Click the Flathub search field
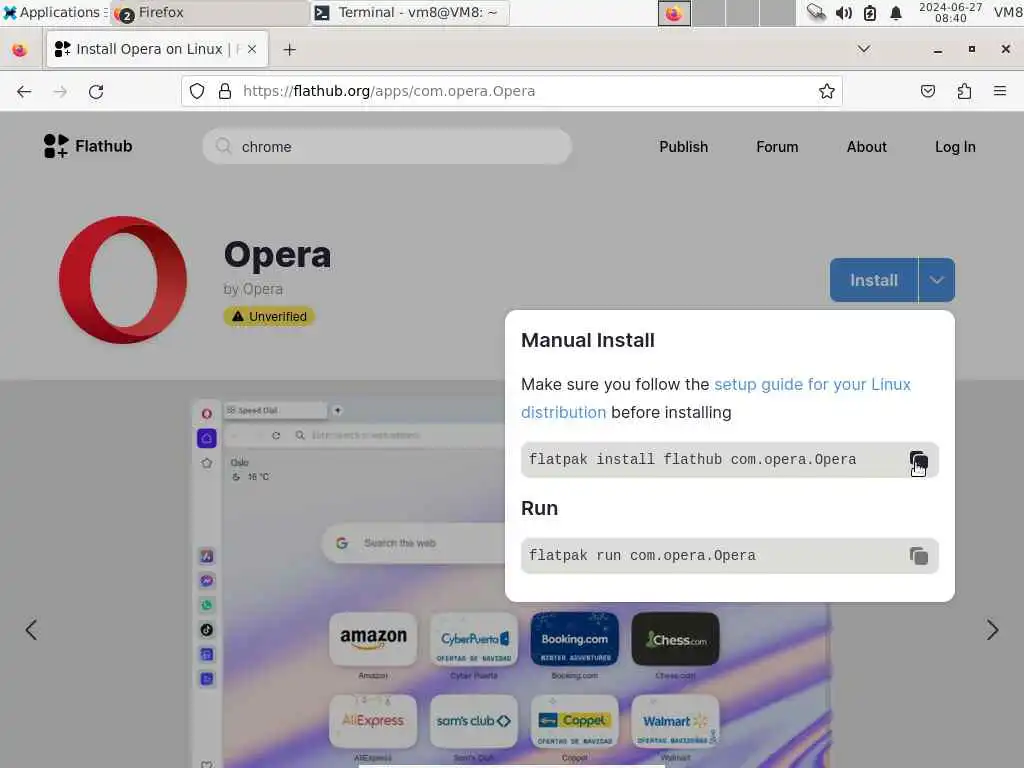The height and width of the screenshot is (768, 1024). 387,146
